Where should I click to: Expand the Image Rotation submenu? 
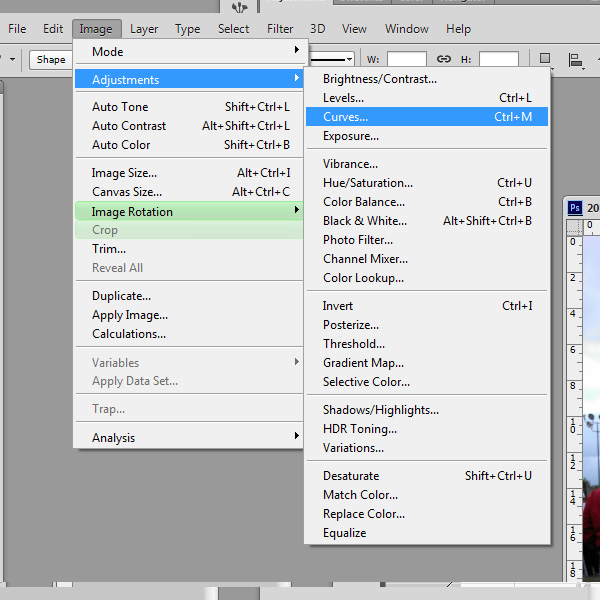tap(189, 211)
